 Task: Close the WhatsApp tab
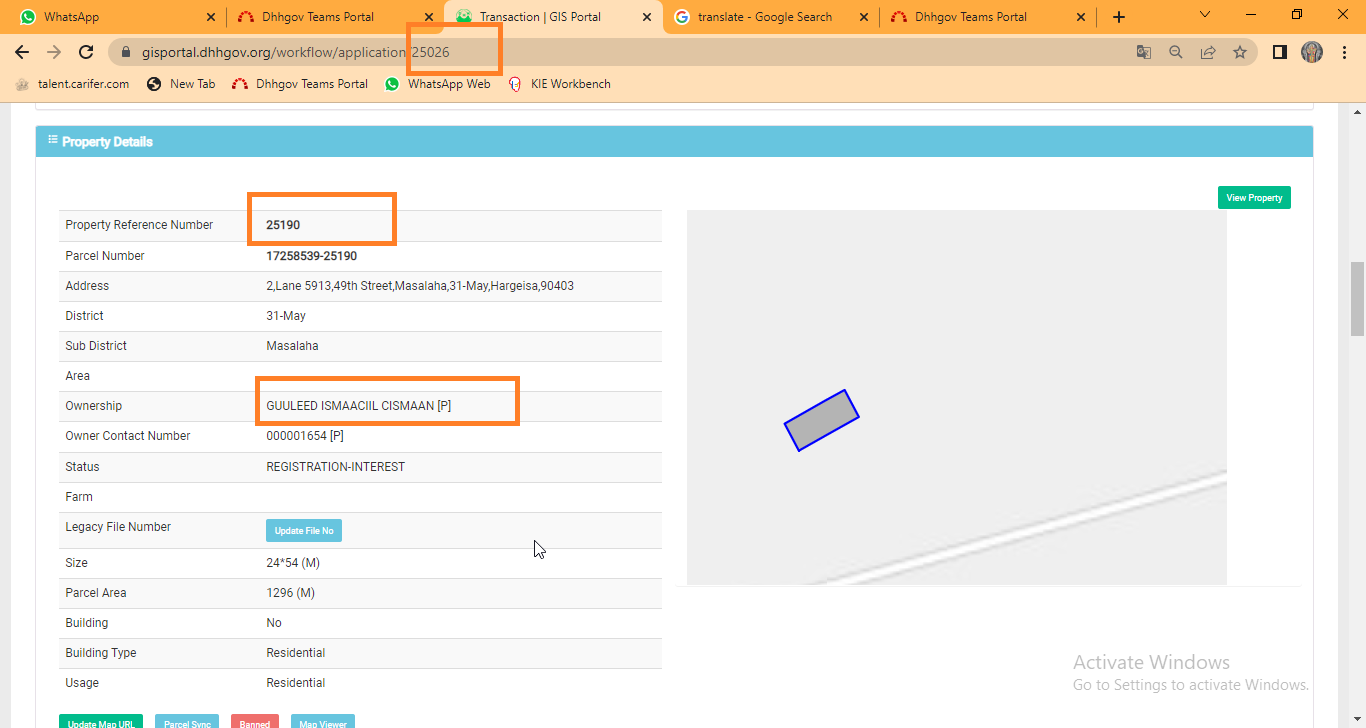211,17
